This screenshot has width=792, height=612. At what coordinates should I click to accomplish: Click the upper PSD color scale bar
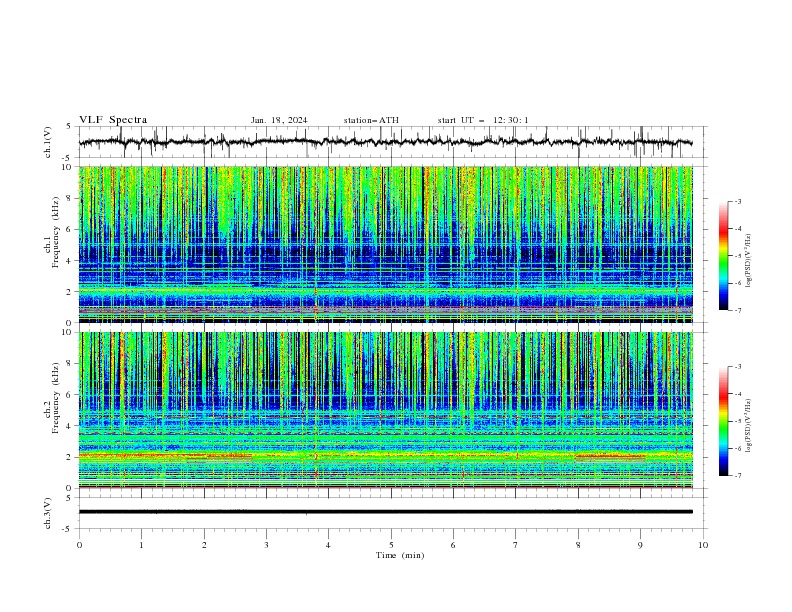pos(724,256)
